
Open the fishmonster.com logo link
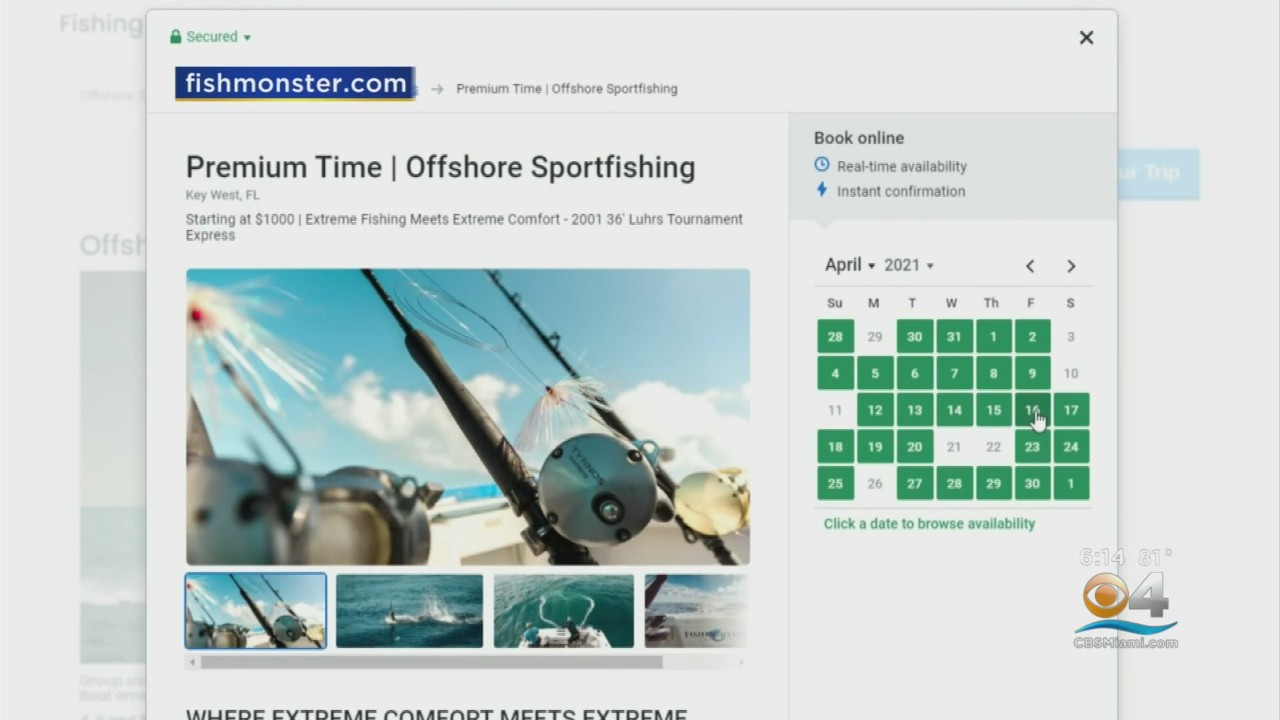[x=295, y=84]
